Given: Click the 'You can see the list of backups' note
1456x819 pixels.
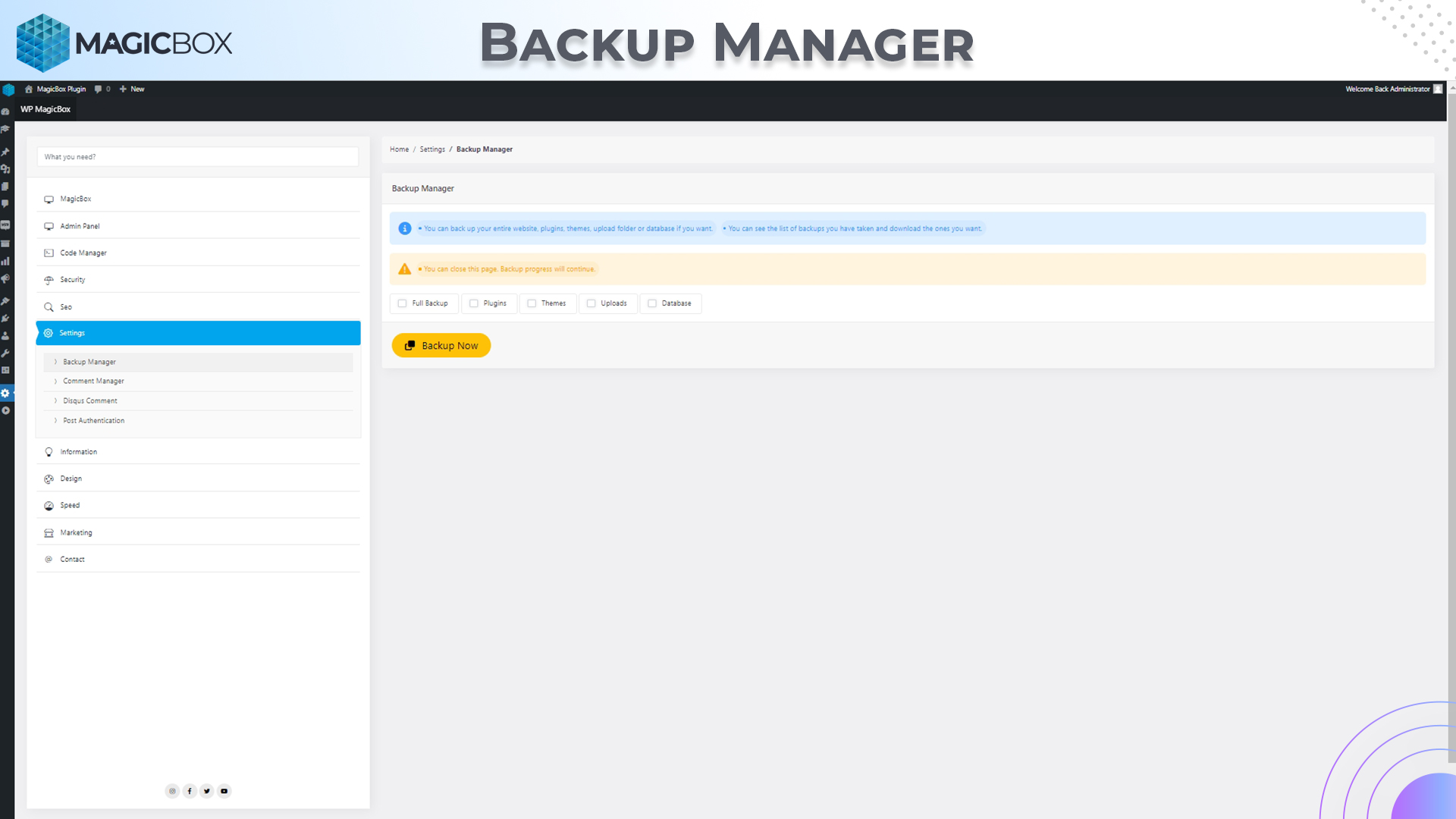Looking at the screenshot, I should click(x=855, y=228).
